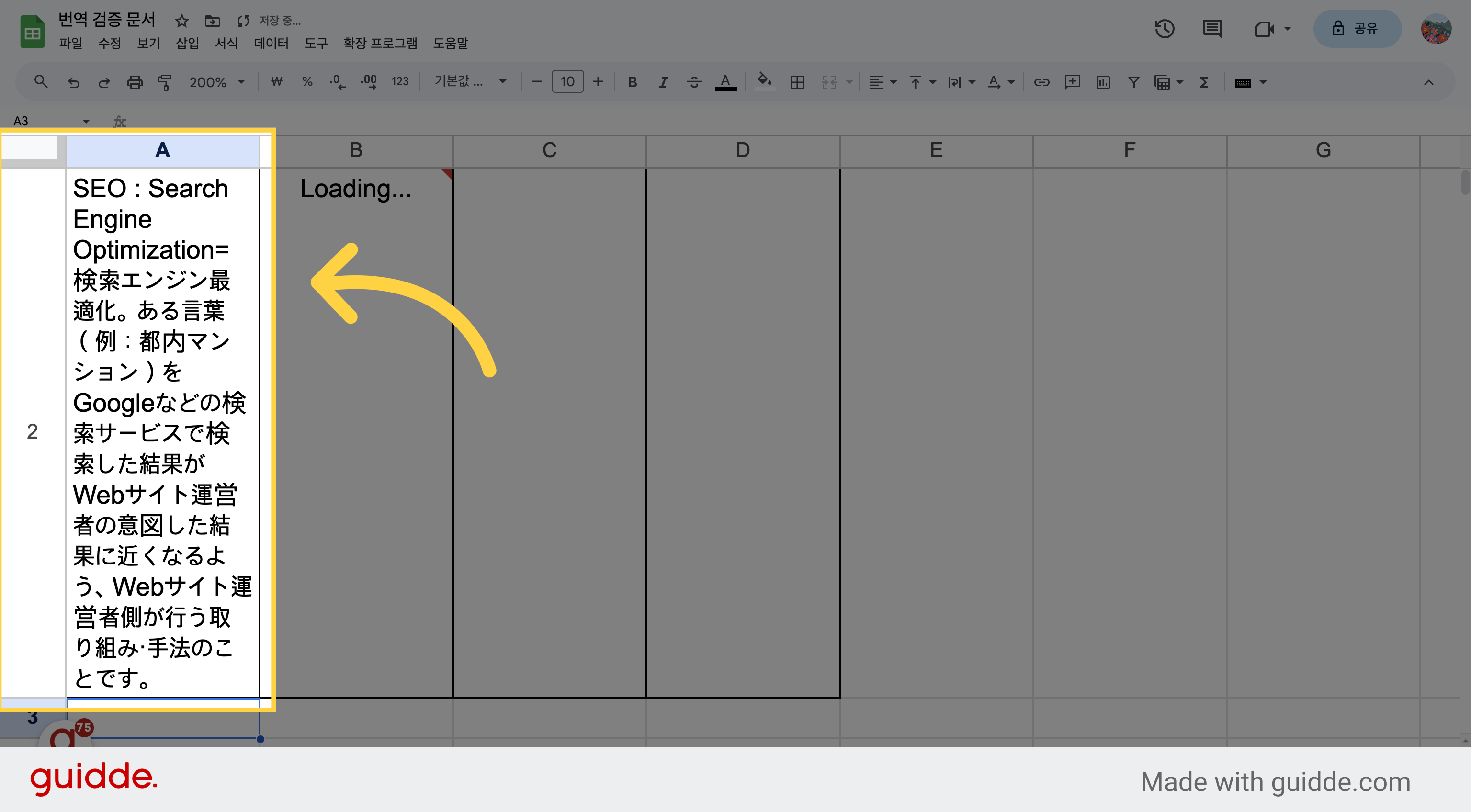Toggle strikethrough formatting
The width and height of the screenshot is (1471, 812).
694,82
